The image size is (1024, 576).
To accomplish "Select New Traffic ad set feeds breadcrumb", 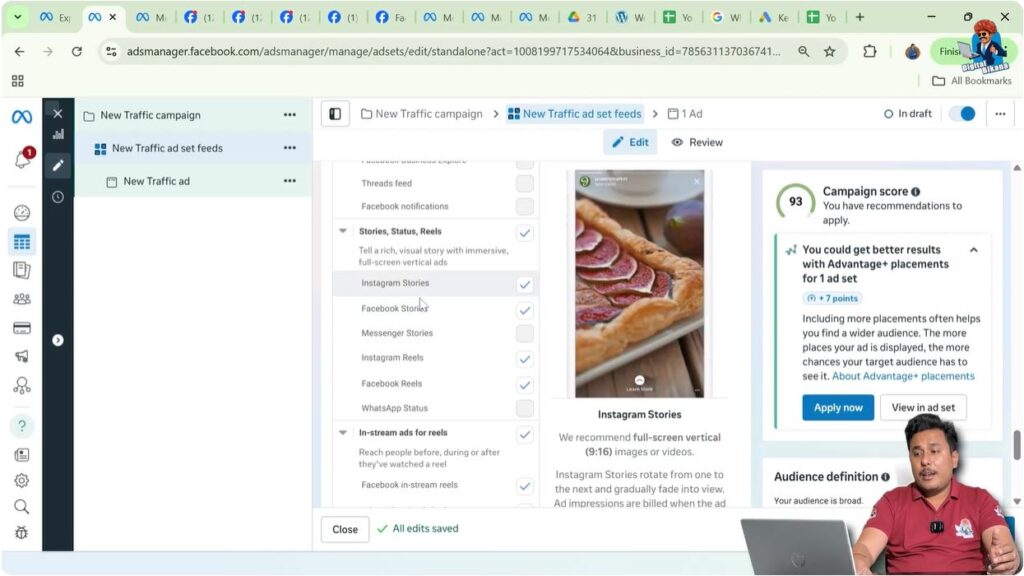I will pyautogui.click(x=575, y=114).
